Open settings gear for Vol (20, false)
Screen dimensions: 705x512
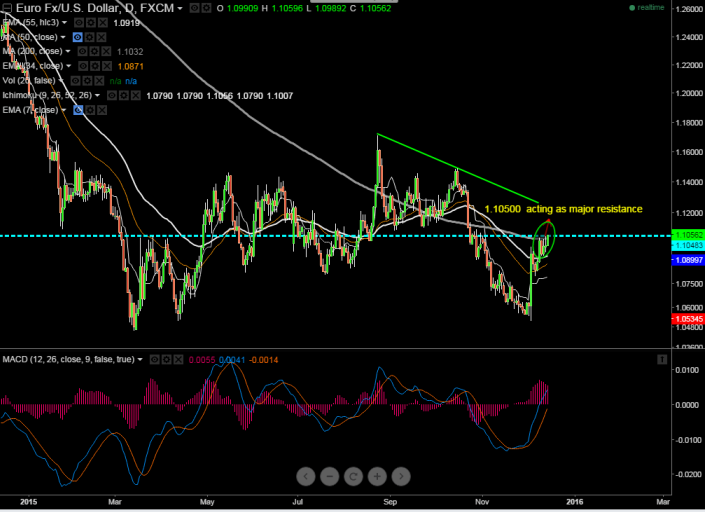(x=88, y=80)
